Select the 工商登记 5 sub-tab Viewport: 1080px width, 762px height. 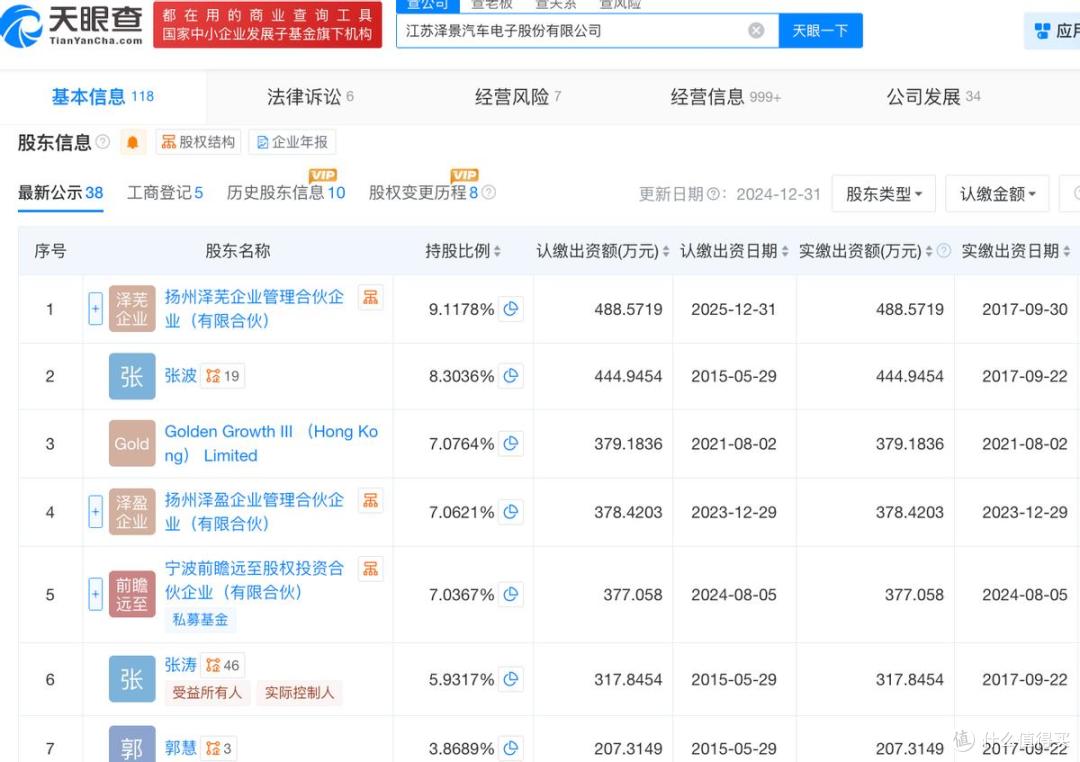point(165,193)
